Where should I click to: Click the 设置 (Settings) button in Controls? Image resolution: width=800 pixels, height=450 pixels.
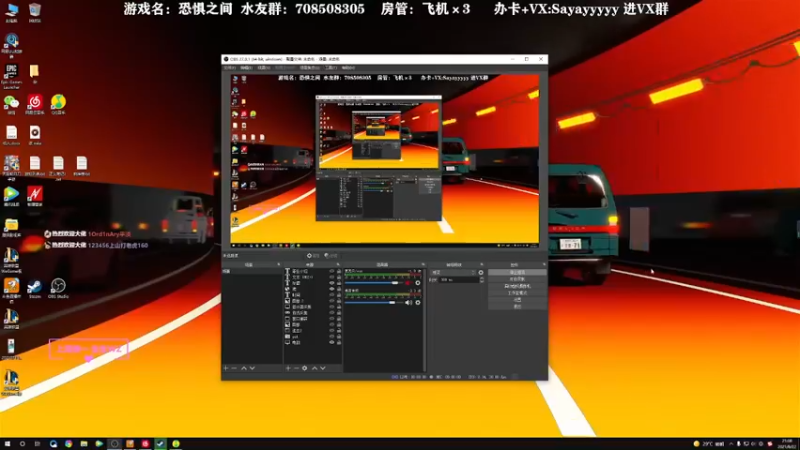pyautogui.click(x=517, y=299)
